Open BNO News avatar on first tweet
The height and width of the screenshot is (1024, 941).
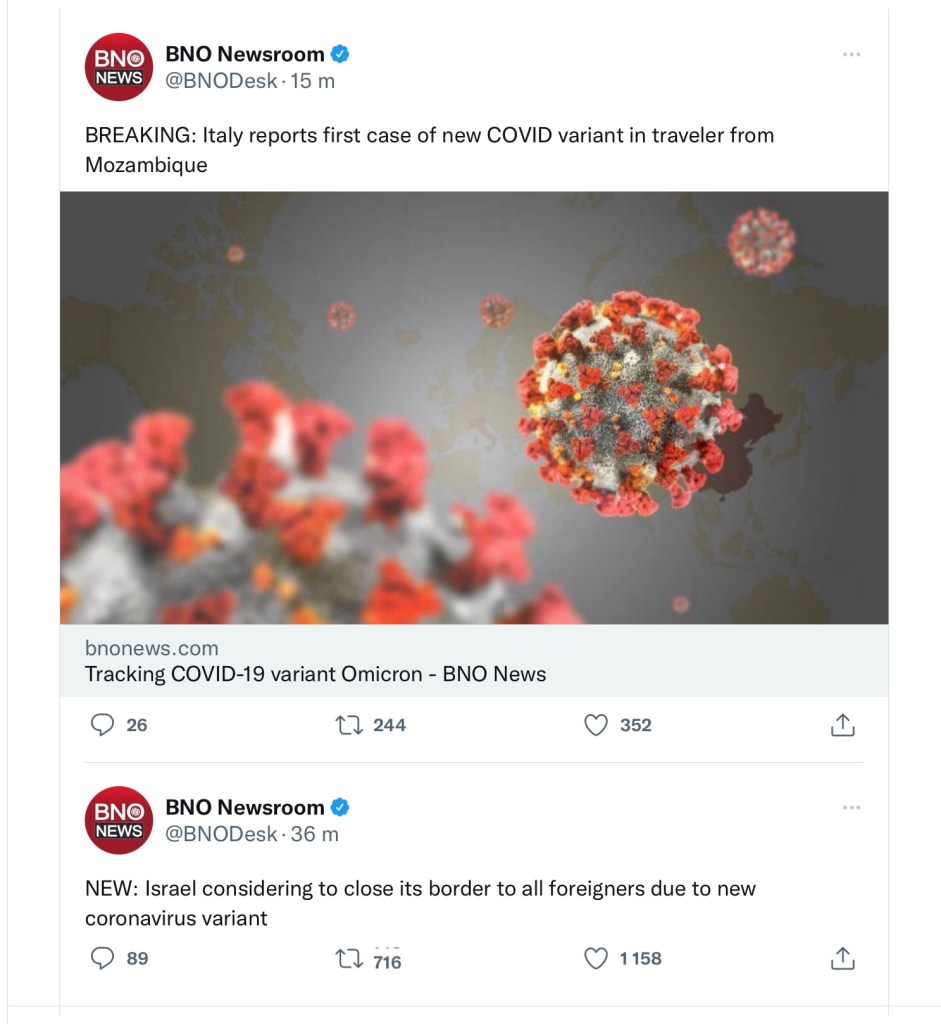tap(118, 67)
